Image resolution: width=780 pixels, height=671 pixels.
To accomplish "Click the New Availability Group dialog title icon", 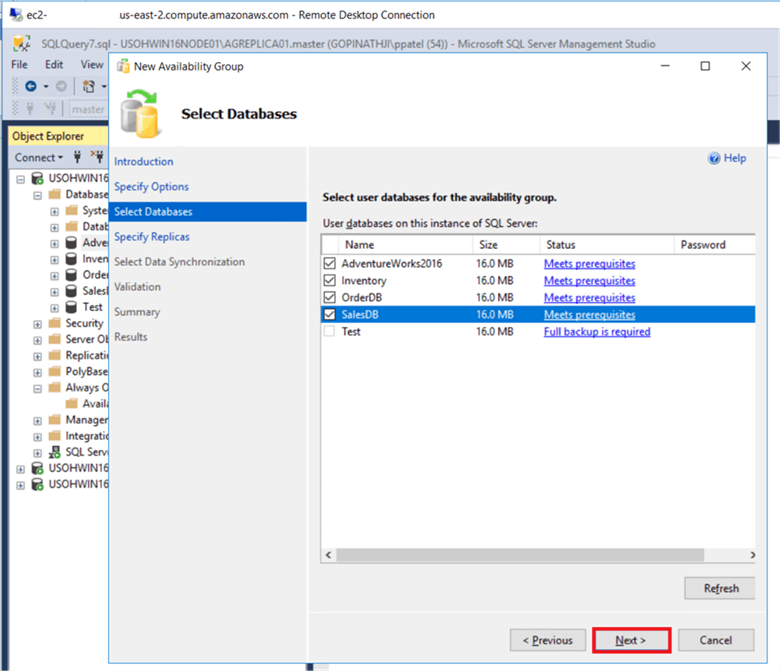I will pyautogui.click(x=123, y=66).
